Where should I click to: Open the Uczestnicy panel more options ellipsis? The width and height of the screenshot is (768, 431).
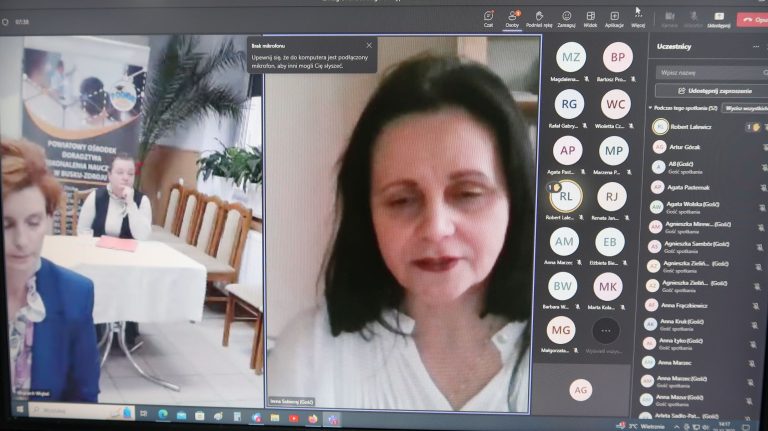(x=756, y=47)
